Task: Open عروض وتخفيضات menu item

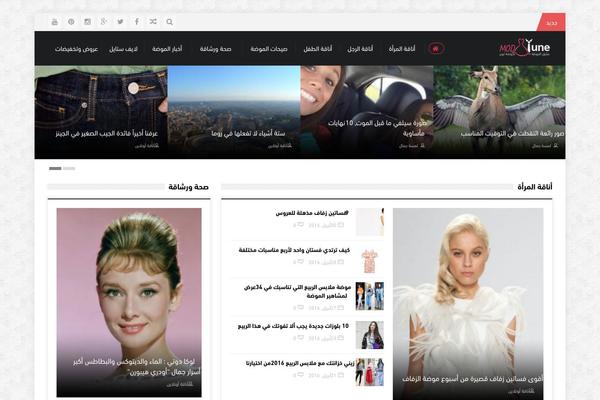Action: [77, 49]
